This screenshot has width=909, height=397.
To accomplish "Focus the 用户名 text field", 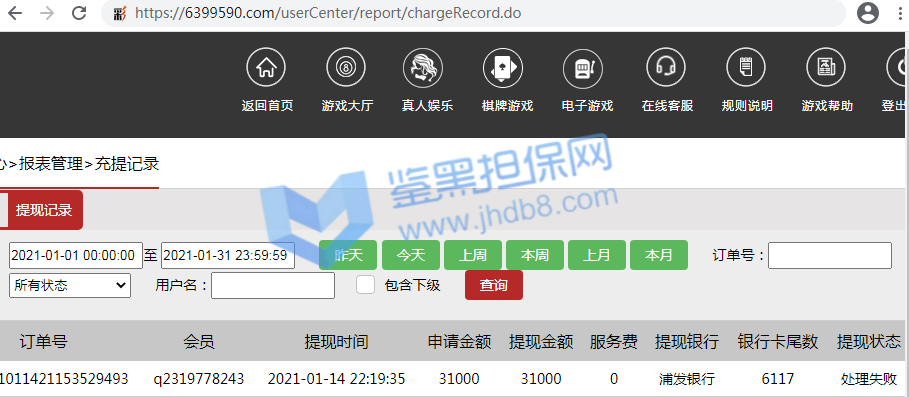I will [x=272, y=286].
